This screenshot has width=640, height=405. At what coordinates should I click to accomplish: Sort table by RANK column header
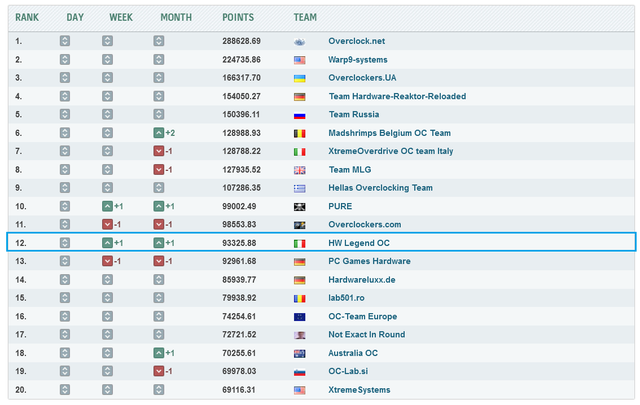[27, 18]
